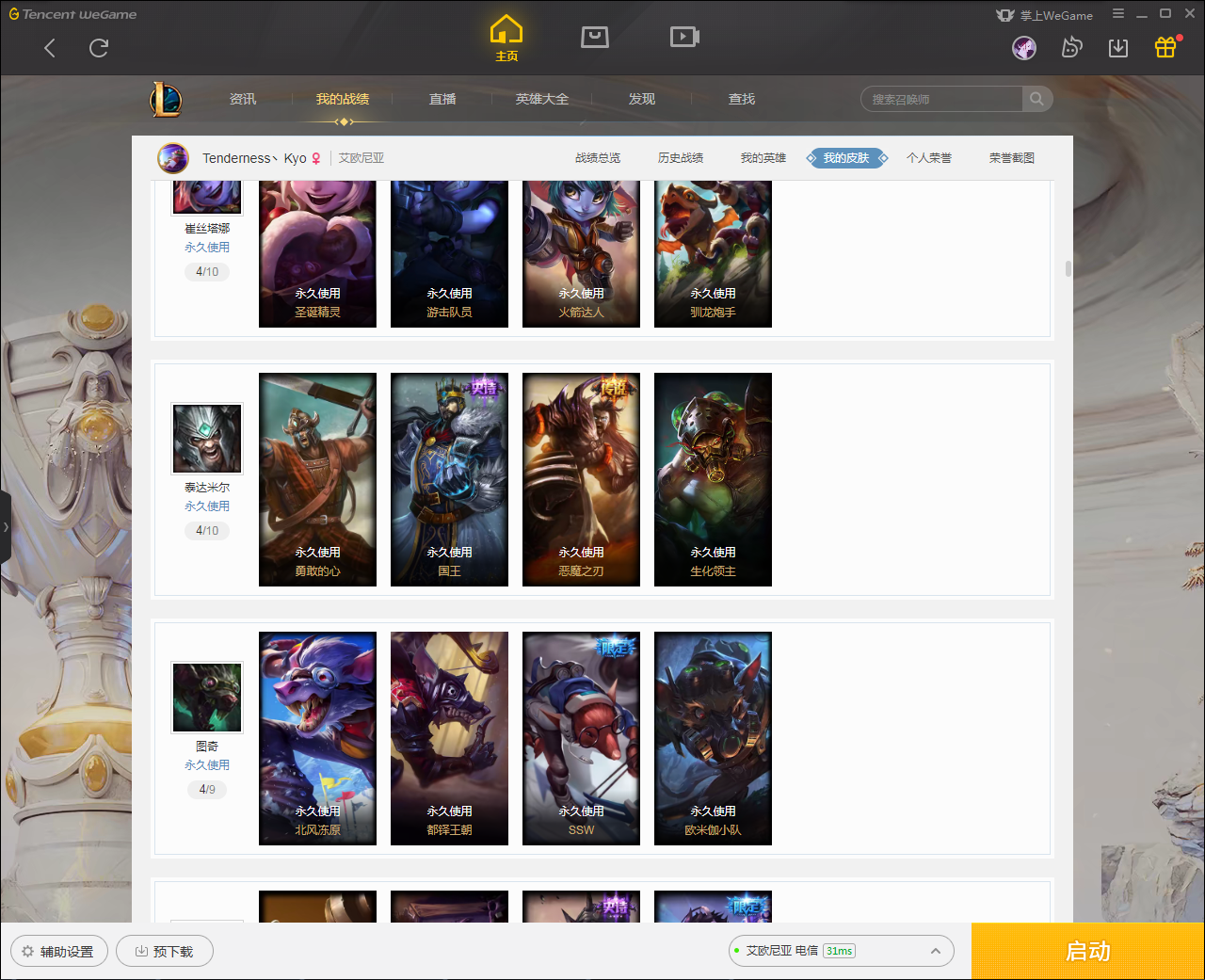
Task: Open the 都铎王朝 skin card
Action: point(449,739)
